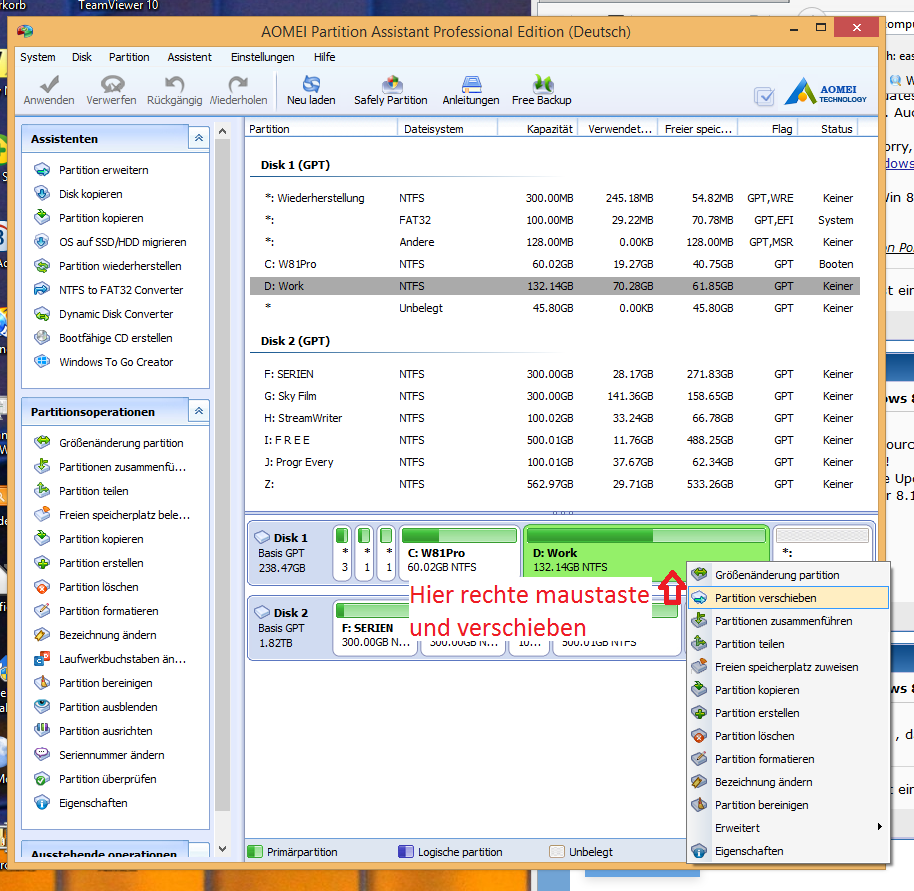
Task: Select C: W81Pro block in Disk 1 map
Action: point(459,554)
